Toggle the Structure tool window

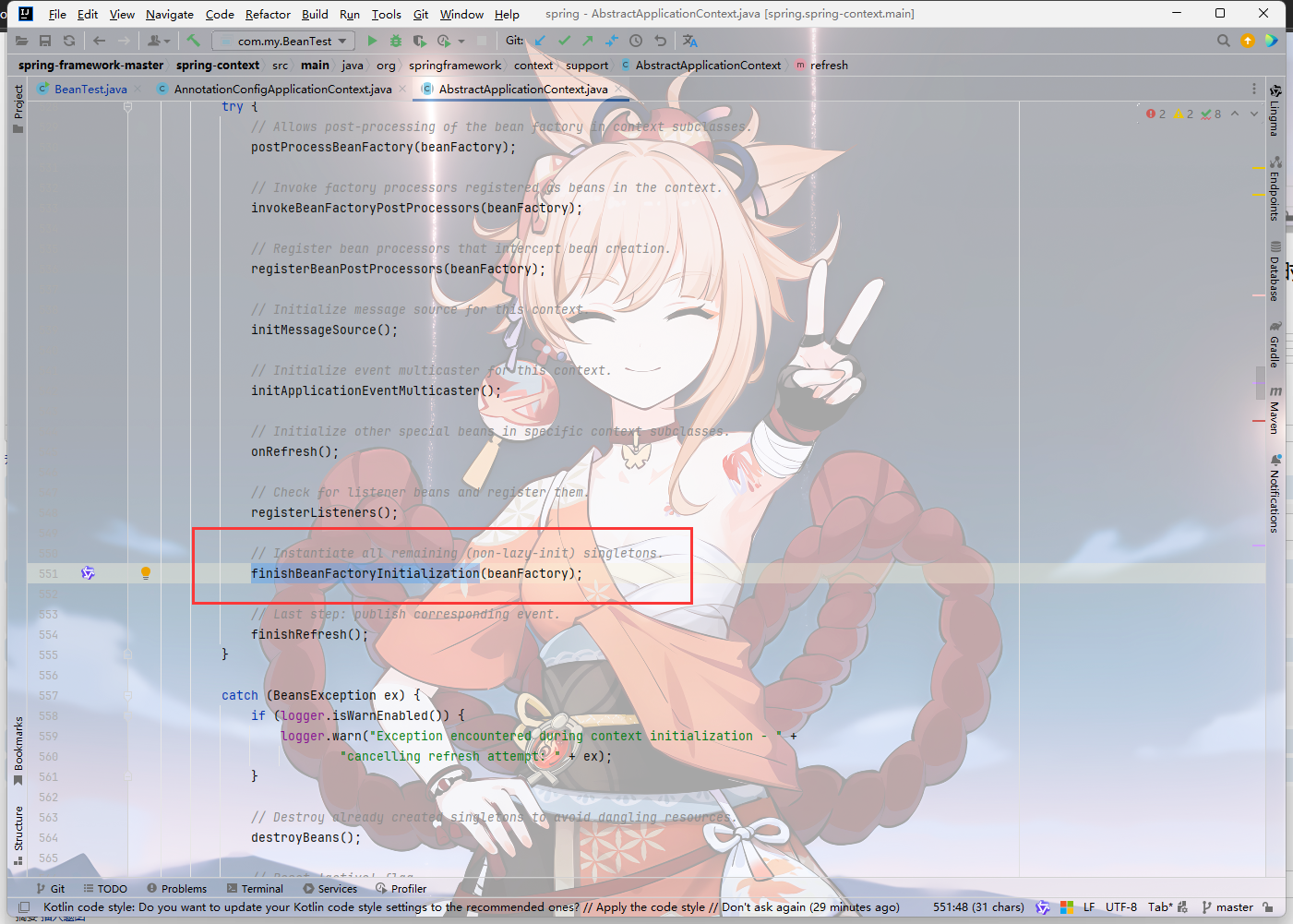tap(18, 834)
